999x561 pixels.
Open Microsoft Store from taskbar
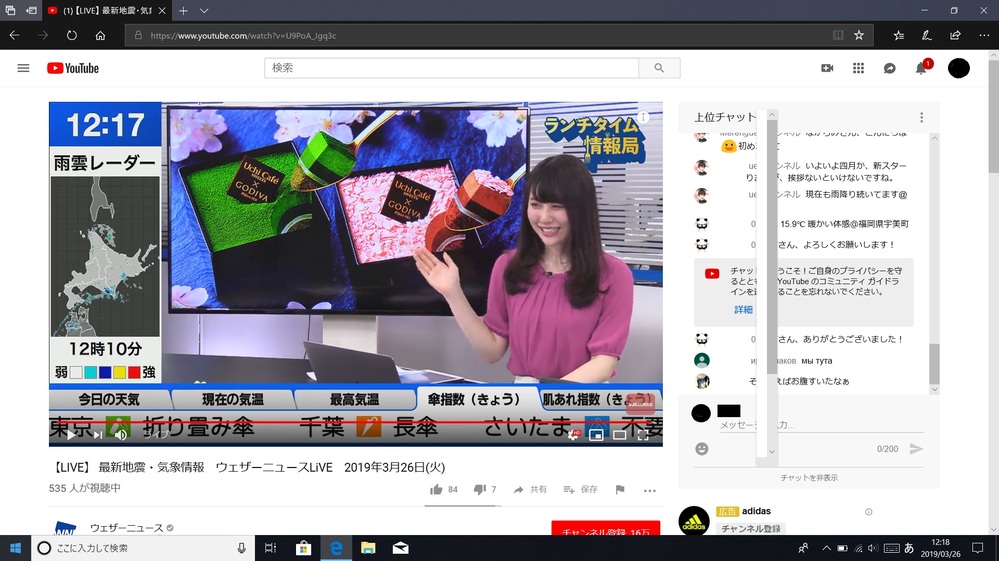[303, 548]
